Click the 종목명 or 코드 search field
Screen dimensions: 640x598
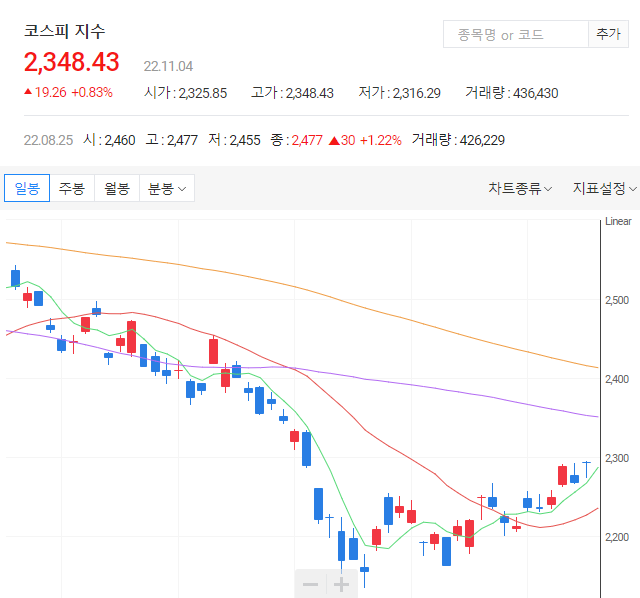(516, 34)
